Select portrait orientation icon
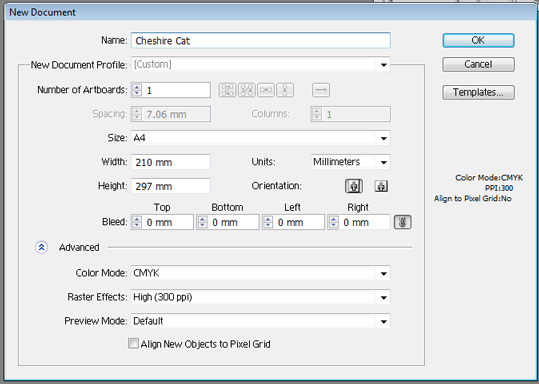Viewport: 539px width, 384px height. click(x=354, y=186)
